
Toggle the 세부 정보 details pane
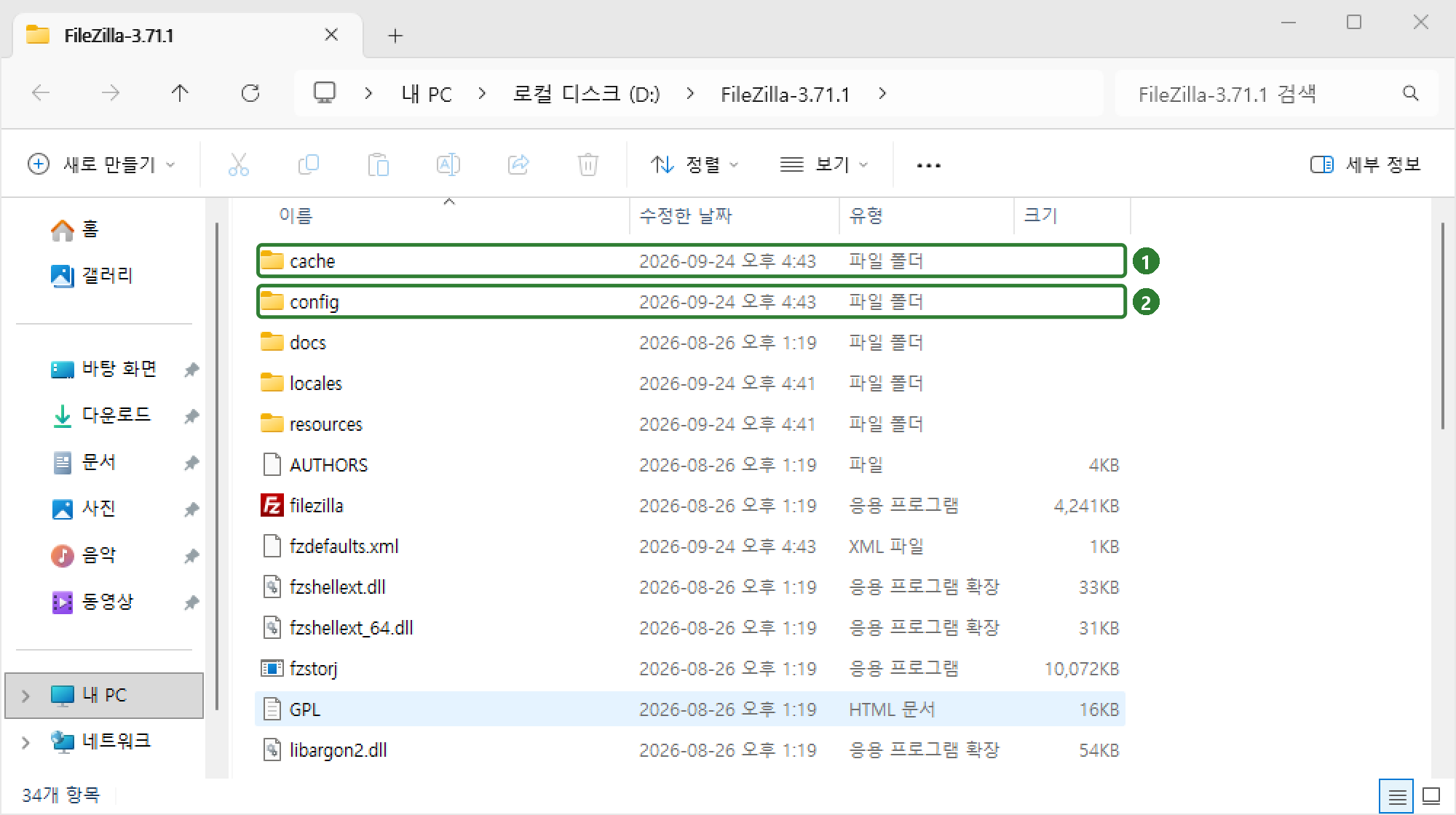click(x=1365, y=164)
